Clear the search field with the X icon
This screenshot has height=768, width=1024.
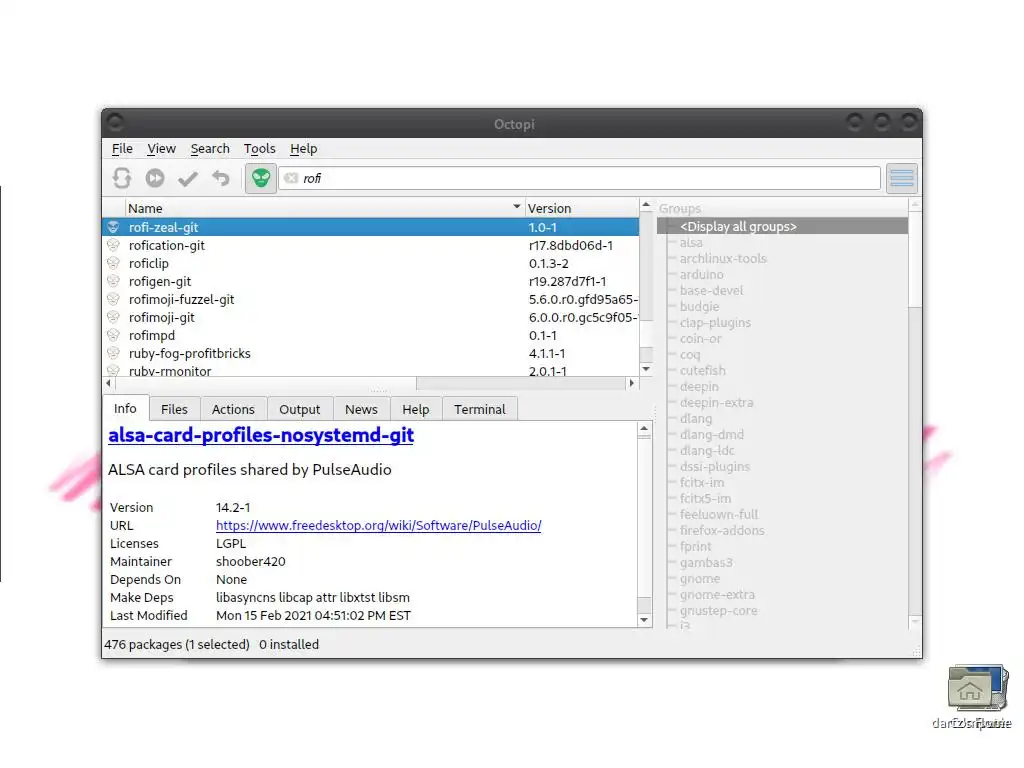coord(291,178)
